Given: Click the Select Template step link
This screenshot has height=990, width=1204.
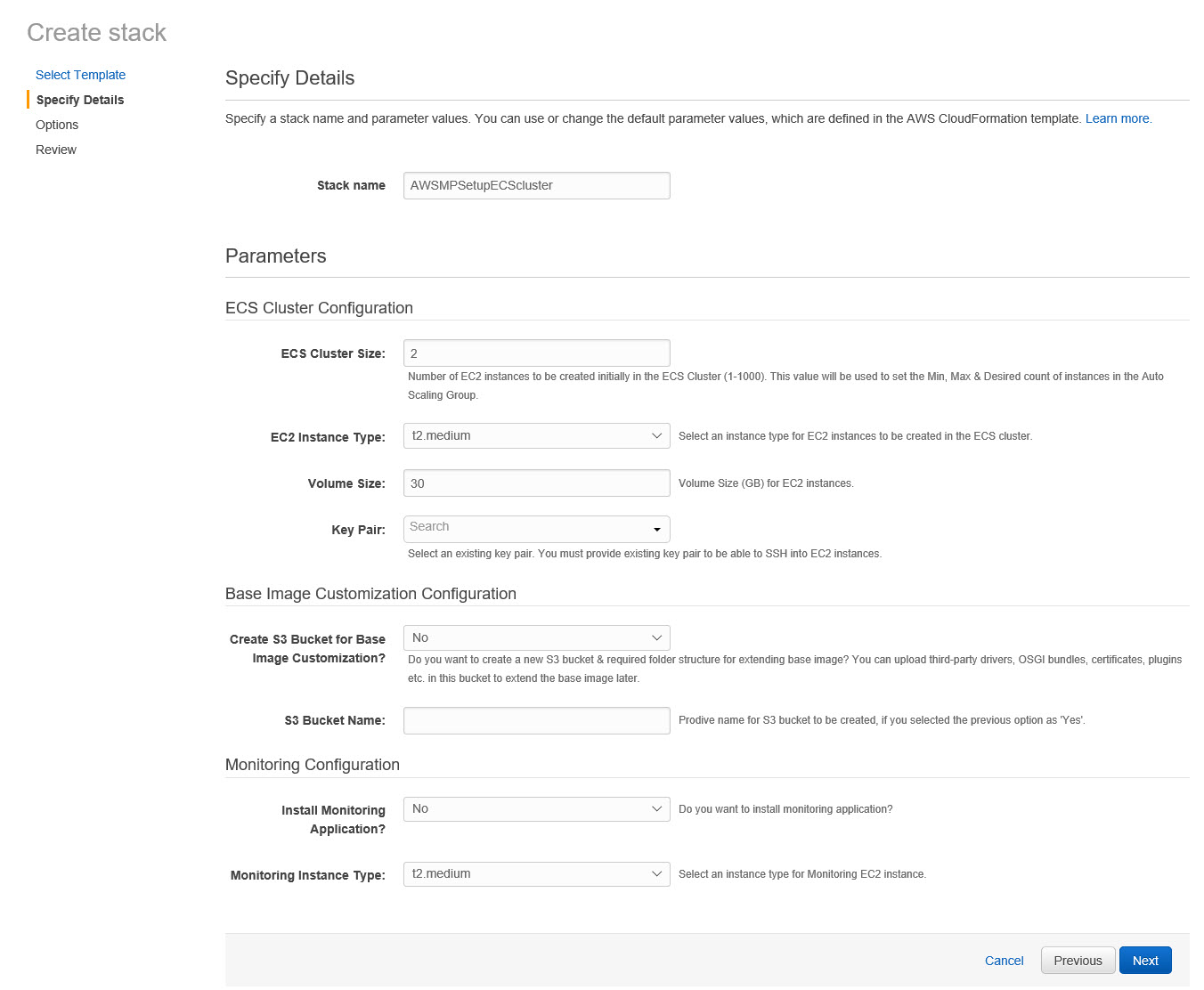Looking at the screenshot, I should tap(80, 75).
